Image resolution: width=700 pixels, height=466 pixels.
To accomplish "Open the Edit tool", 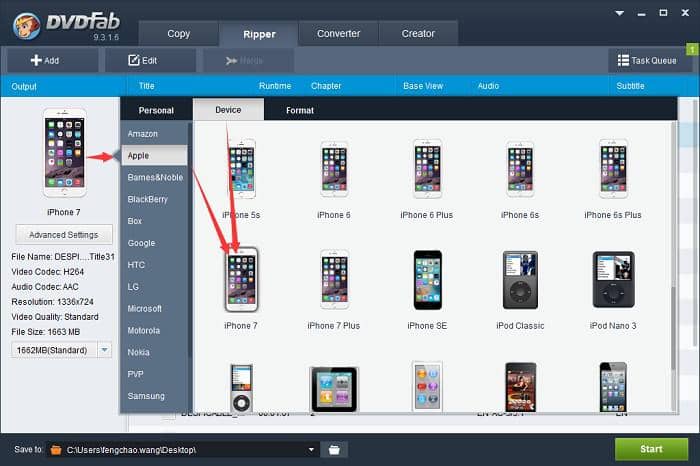I will point(150,60).
